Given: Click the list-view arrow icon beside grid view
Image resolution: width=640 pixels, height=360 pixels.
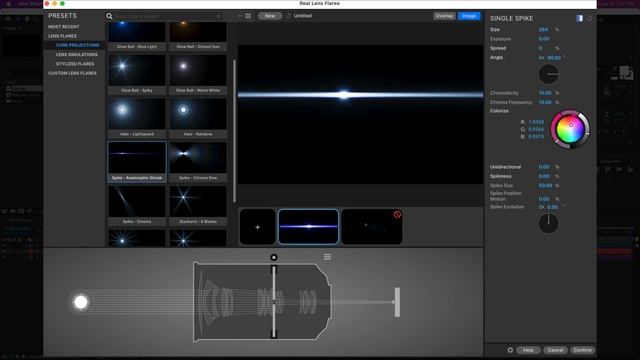Looking at the screenshot, I should (240, 16).
